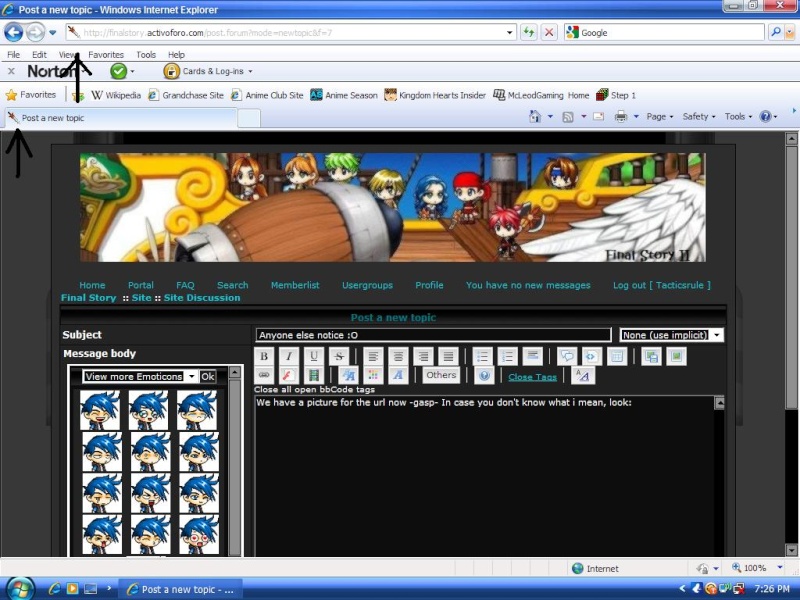Insert horizontal line separator icon

tap(532, 356)
